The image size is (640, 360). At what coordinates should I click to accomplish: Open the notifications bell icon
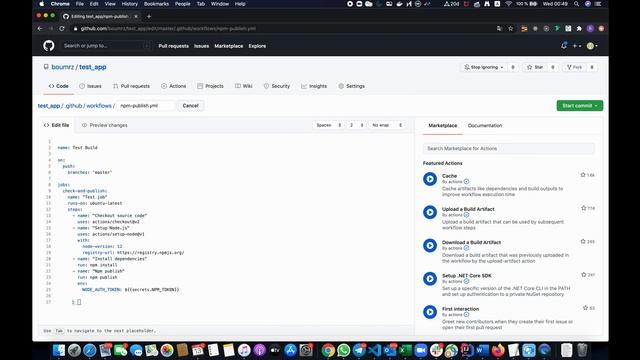pos(564,46)
